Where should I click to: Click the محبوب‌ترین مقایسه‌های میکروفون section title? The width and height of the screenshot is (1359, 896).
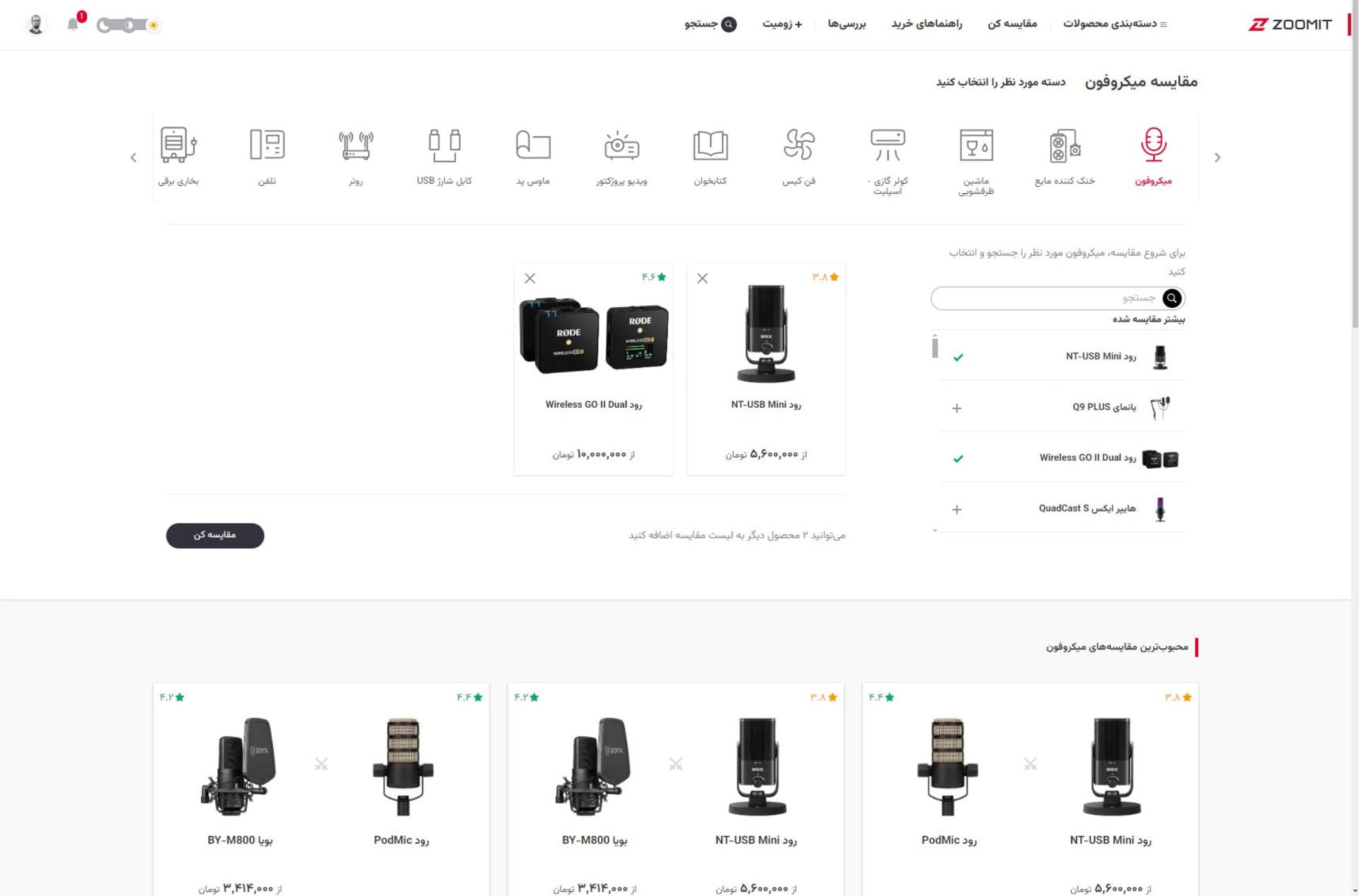[1117, 647]
